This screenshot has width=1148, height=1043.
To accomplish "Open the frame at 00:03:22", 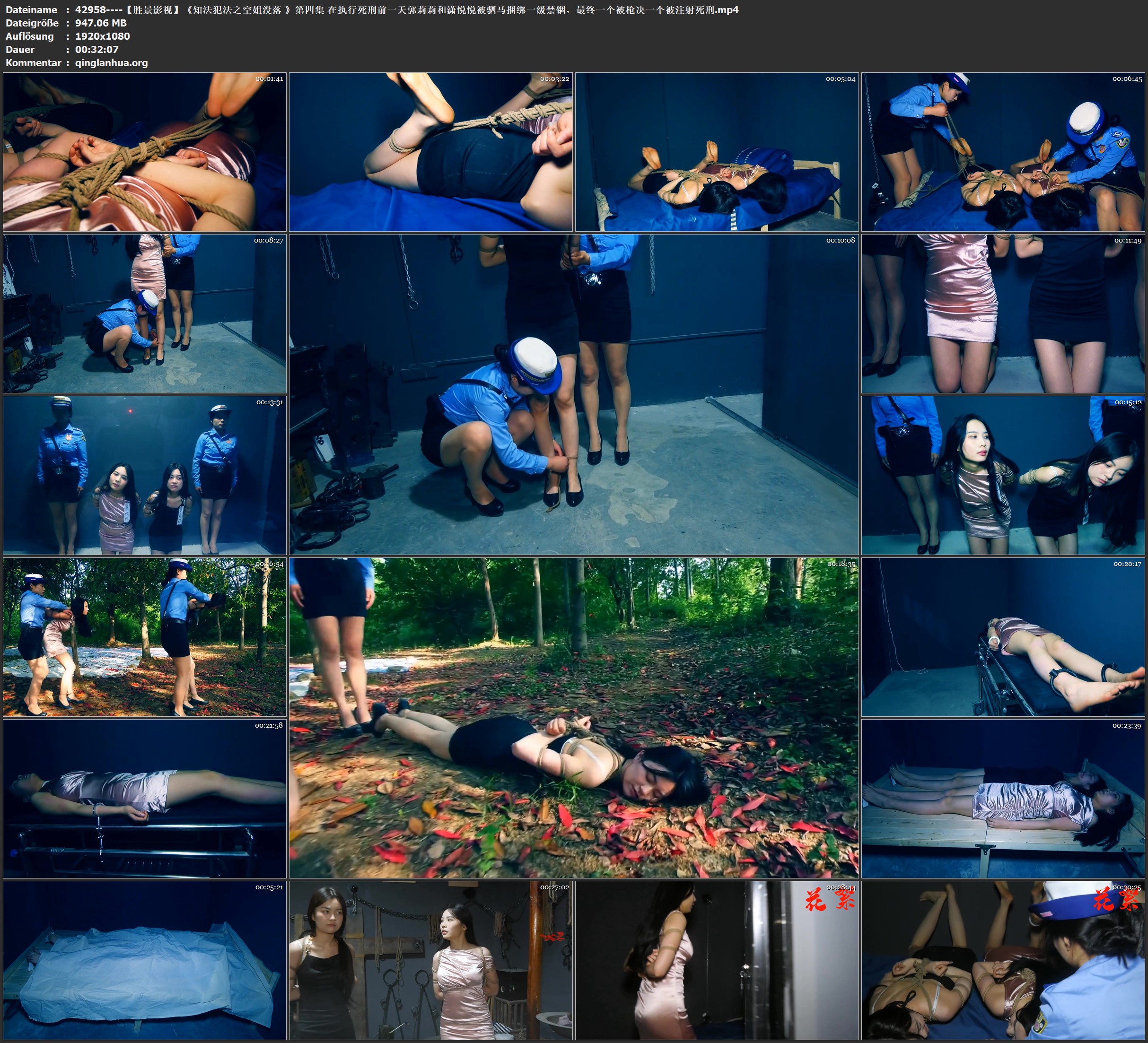I will (x=430, y=151).
